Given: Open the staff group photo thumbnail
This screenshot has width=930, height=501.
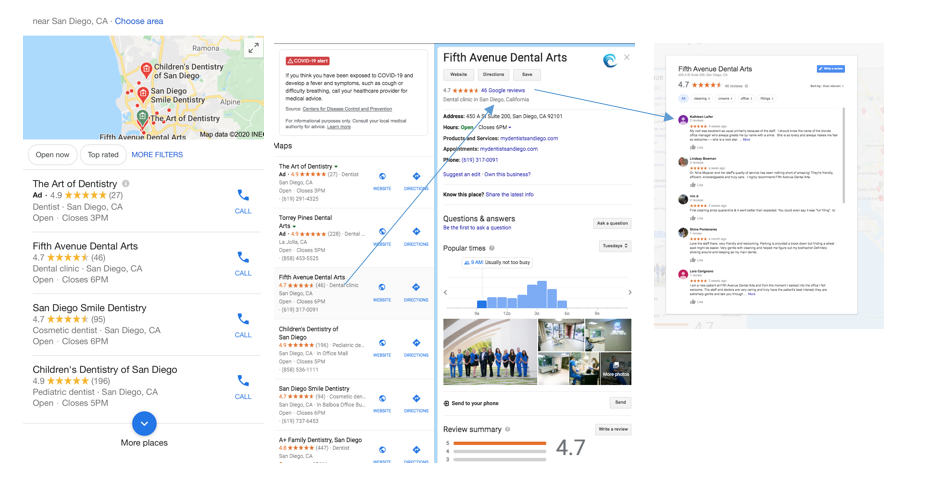Looking at the screenshot, I should pyautogui.click(x=490, y=352).
